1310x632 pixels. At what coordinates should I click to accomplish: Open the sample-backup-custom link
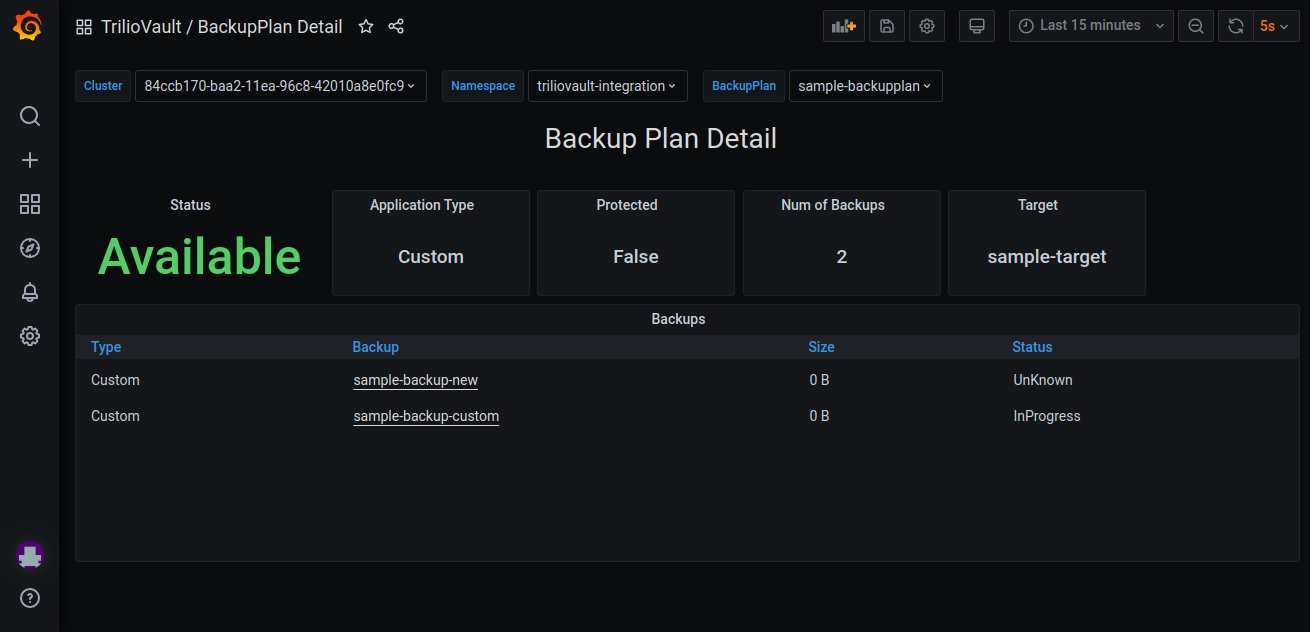point(426,416)
